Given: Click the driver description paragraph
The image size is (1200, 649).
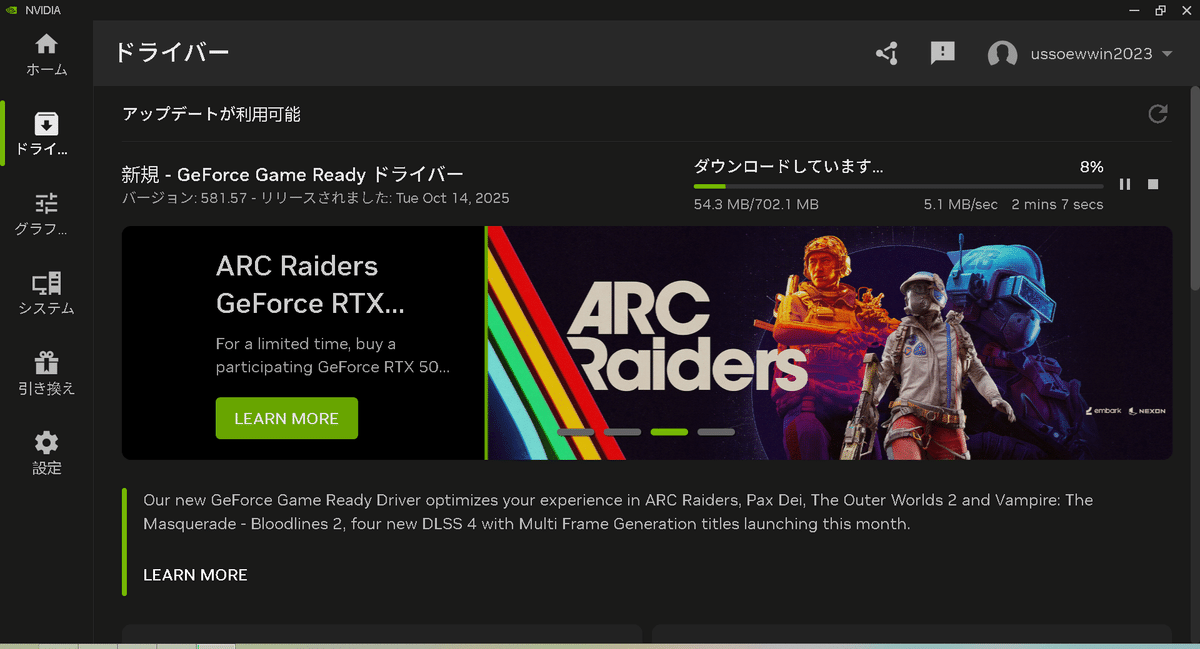Looking at the screenshot, I should tap(618, 512).
